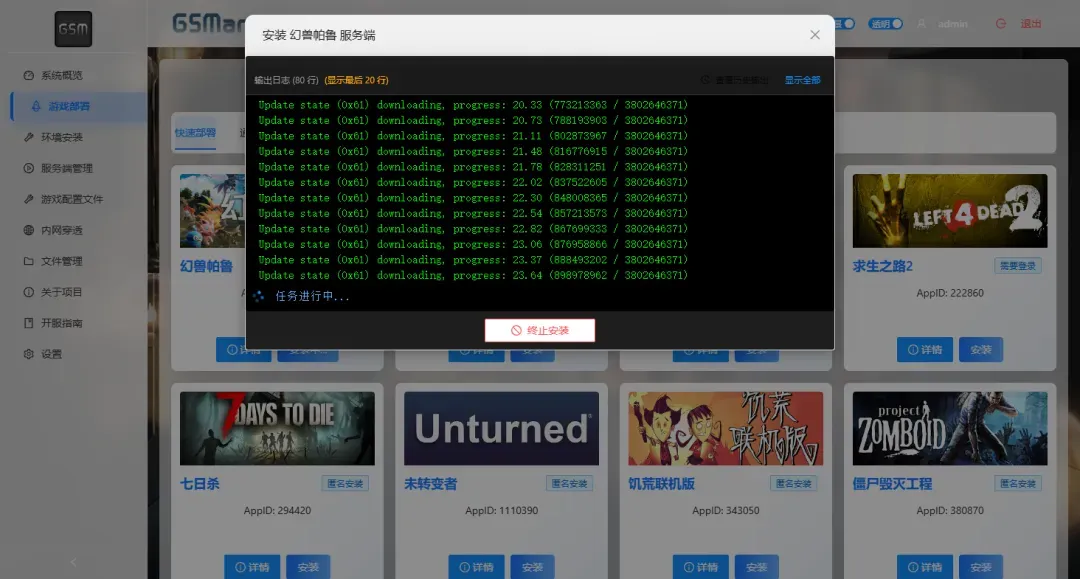This screenshot has width=1080, height=579.
Task: Click the 僵尸毁灭工程 game title
Action: 892,484
